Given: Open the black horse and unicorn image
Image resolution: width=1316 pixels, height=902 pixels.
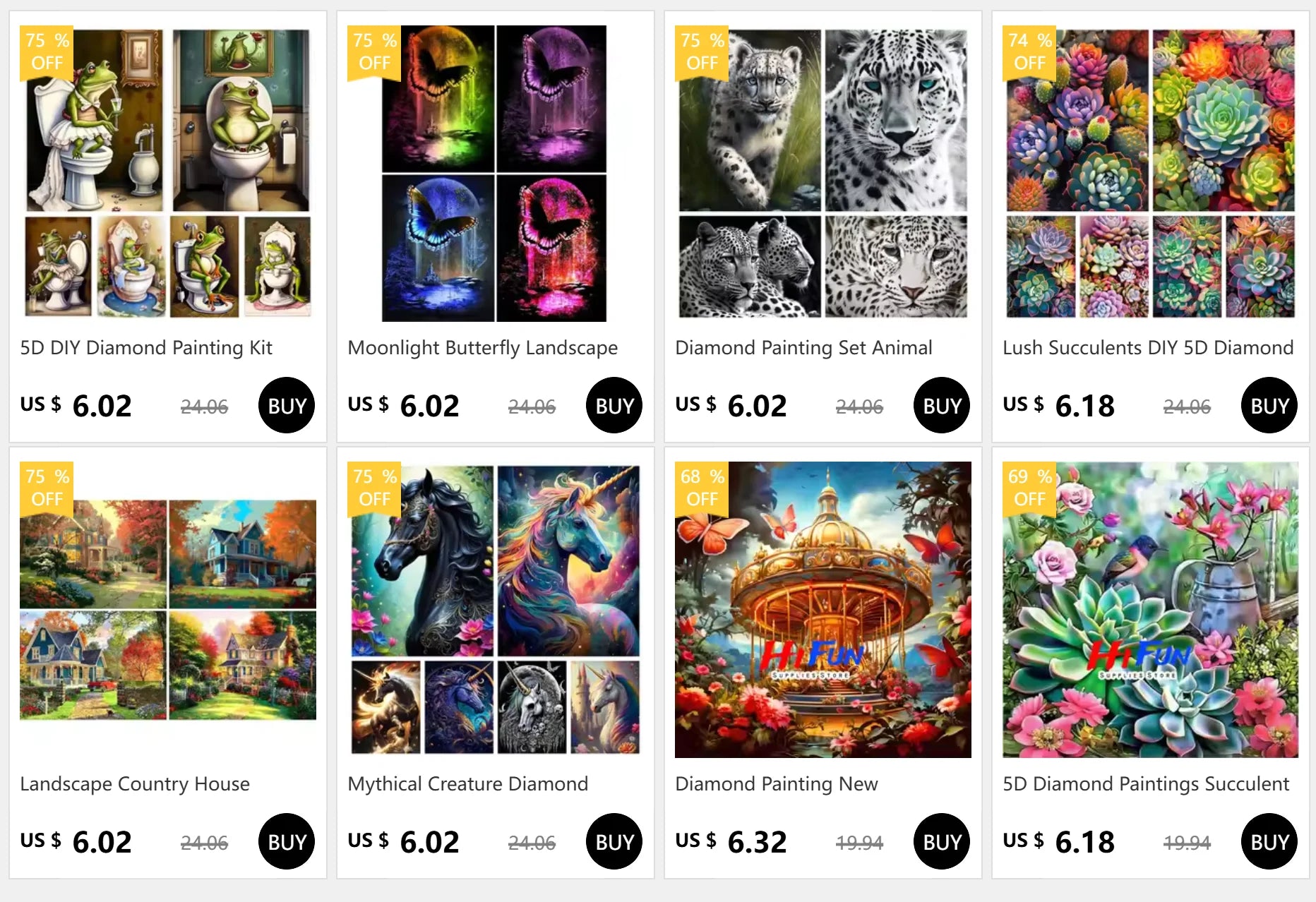Looking at the screenshot, I should point(496,610).
